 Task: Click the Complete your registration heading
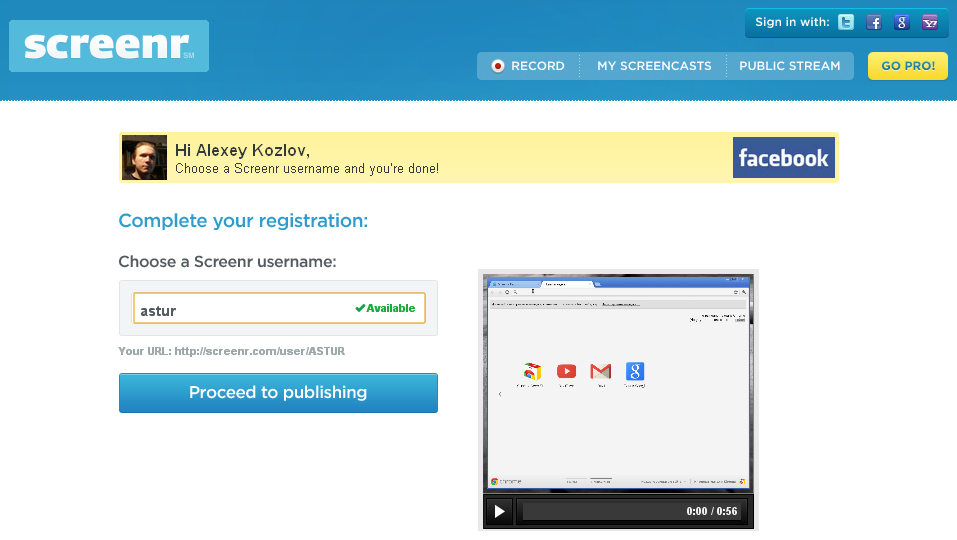(243, 221)
